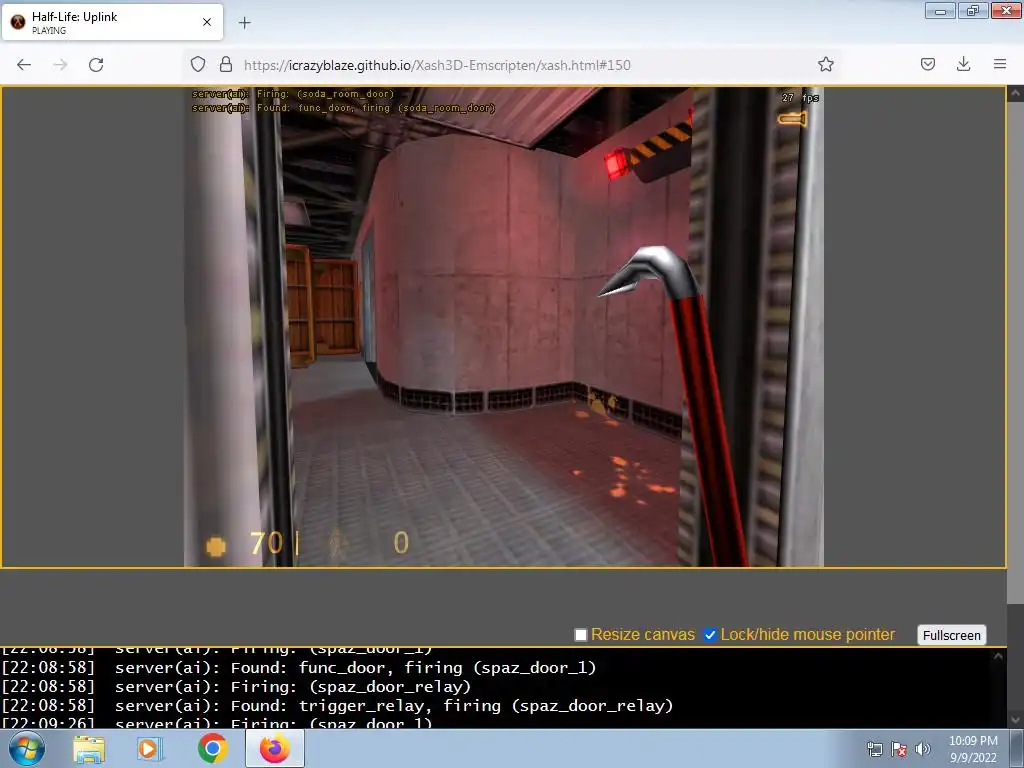Click the health value 70 in HUD

click(x=266, y=543)
